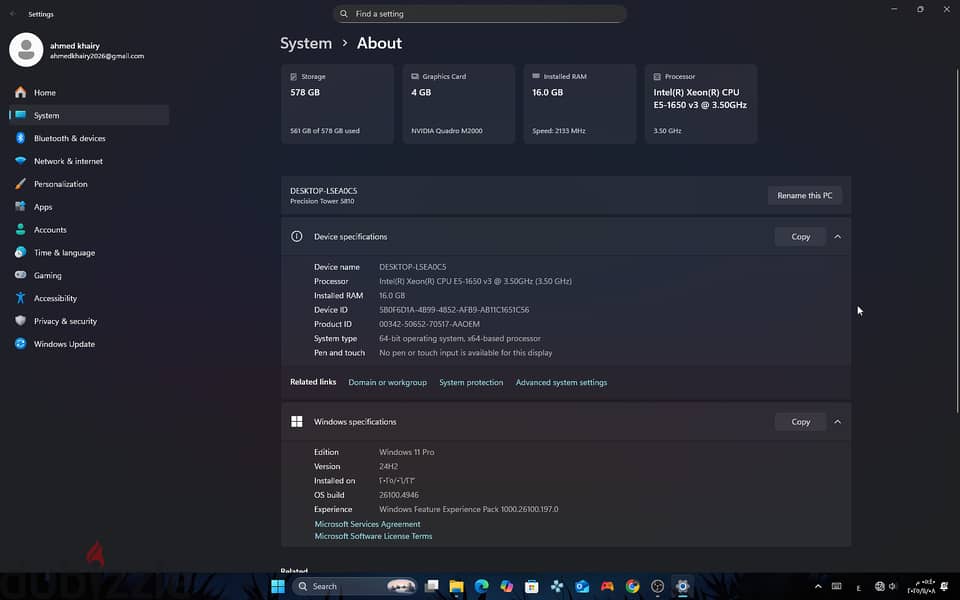Click the back arrow in Settings
This screenshot has width=960, height=600.
pos(13,13)
